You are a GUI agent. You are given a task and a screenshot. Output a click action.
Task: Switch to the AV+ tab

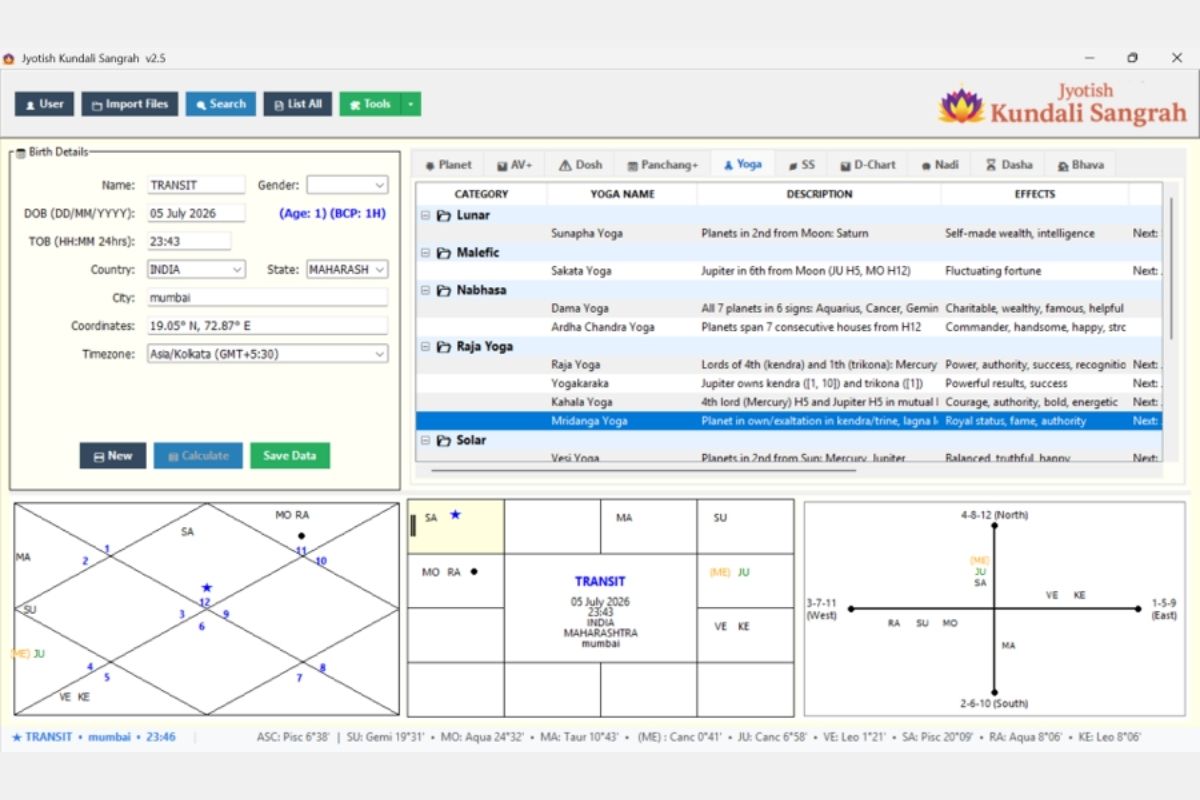tap(515, 165)
